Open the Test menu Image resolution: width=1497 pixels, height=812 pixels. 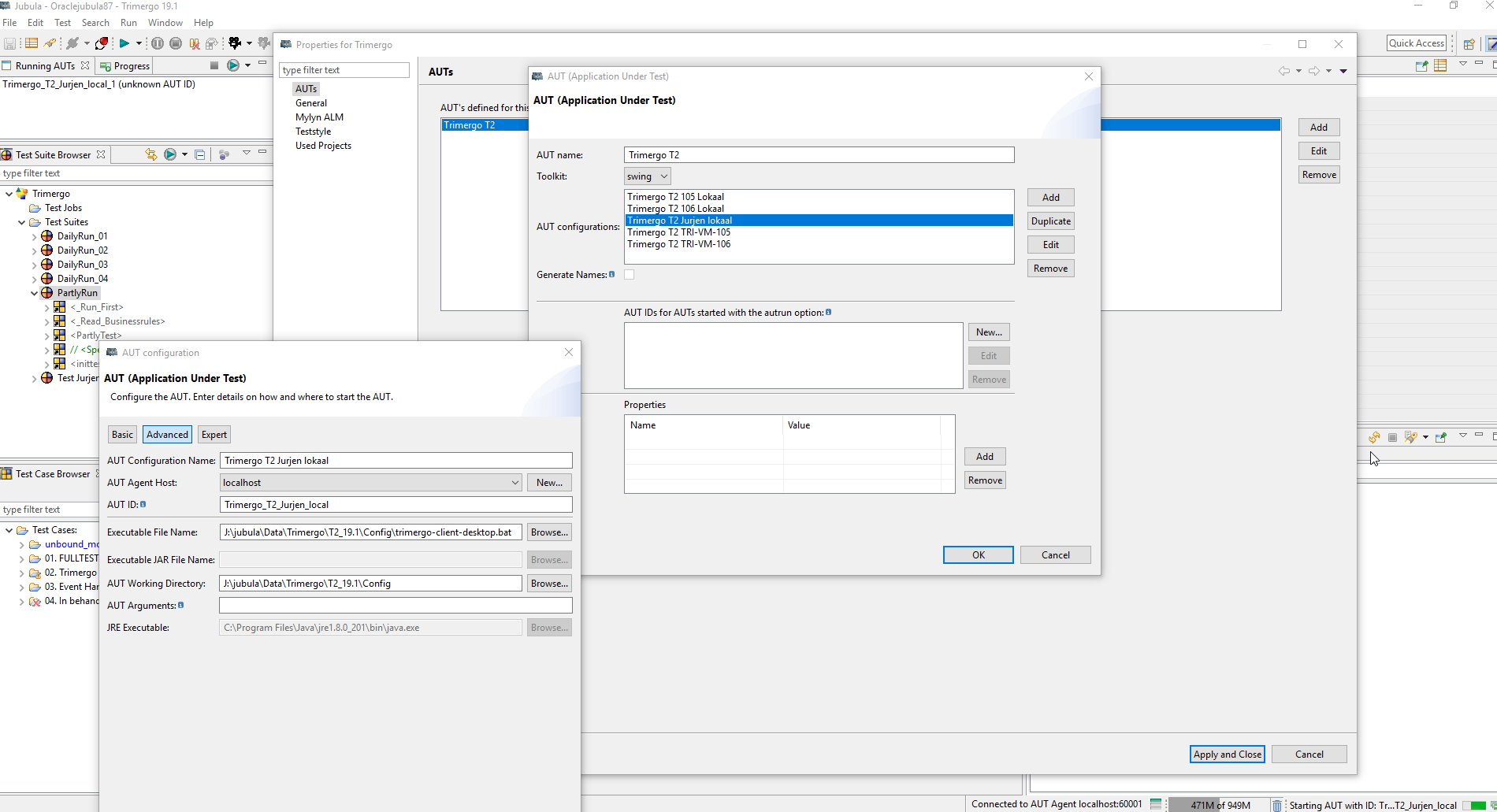pyautogui.click(x=62, y=23)
